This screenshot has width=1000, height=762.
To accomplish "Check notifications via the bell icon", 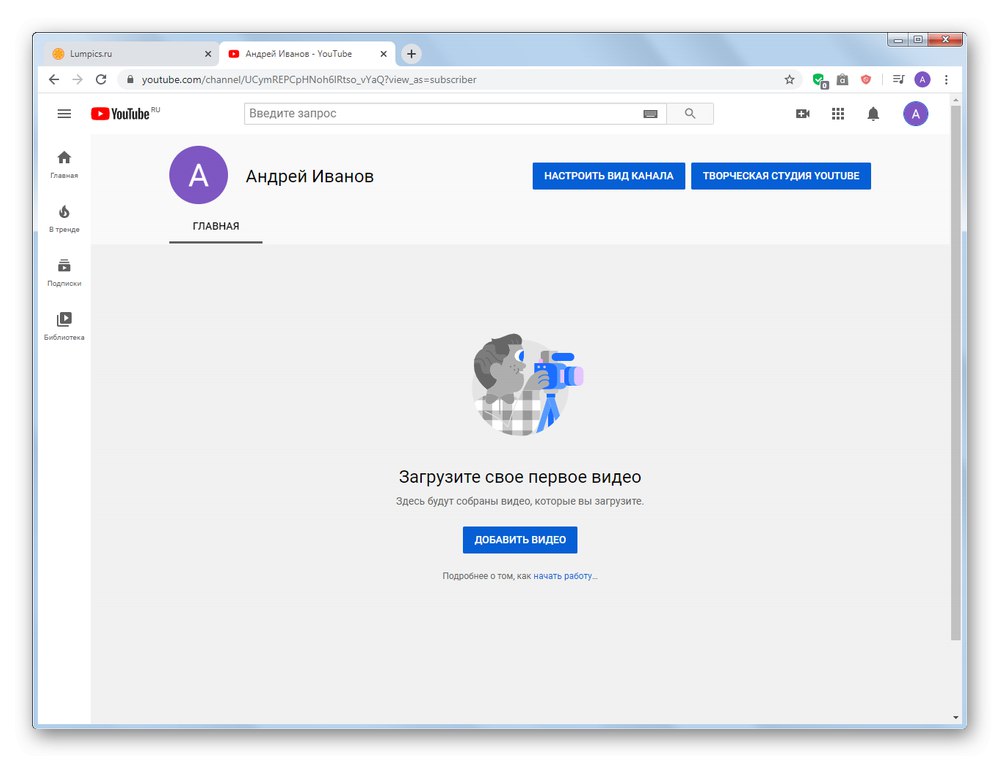I will tap(872, 113).
